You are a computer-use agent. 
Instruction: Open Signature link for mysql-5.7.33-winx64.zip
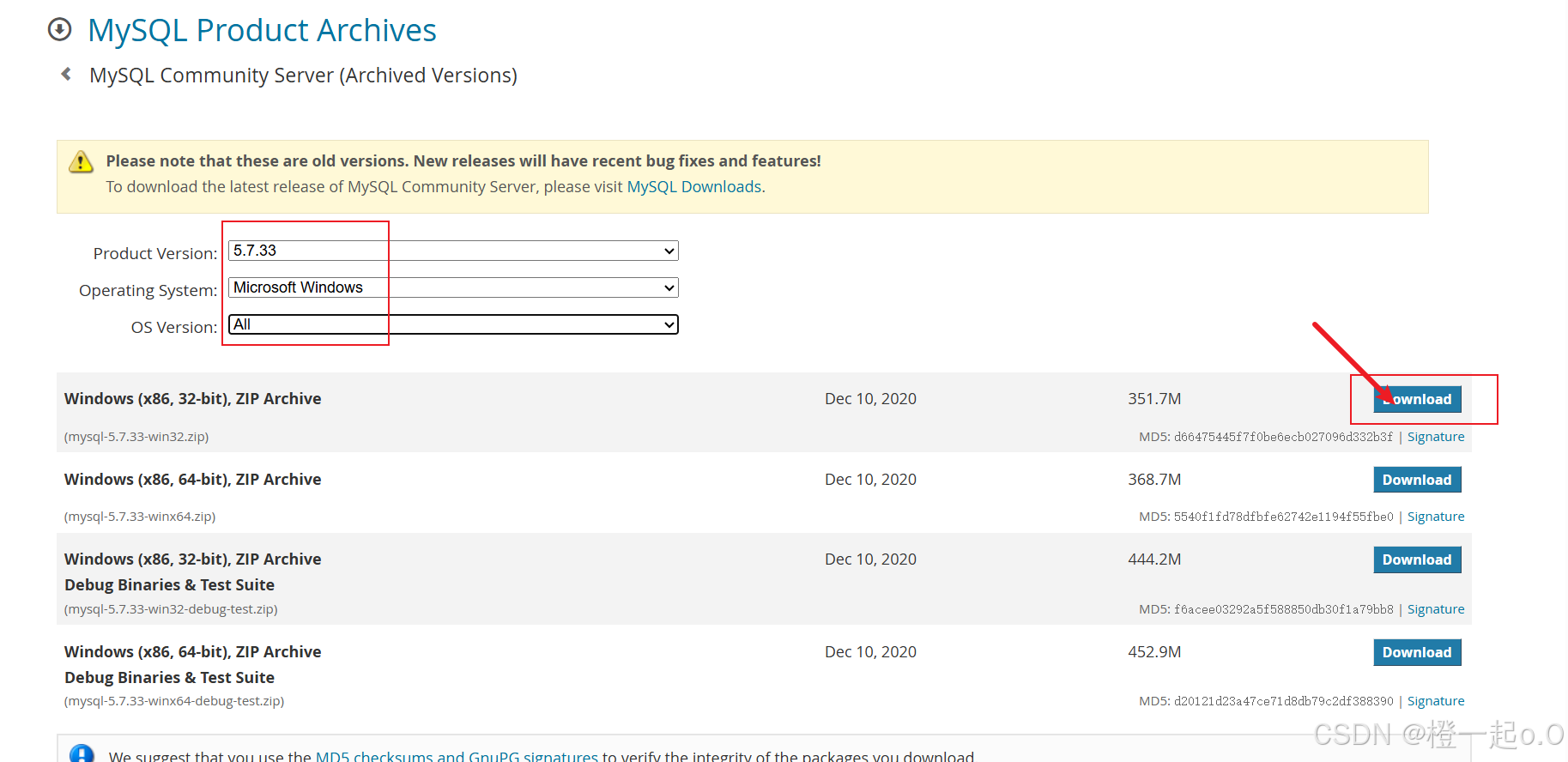point(1436,517)
